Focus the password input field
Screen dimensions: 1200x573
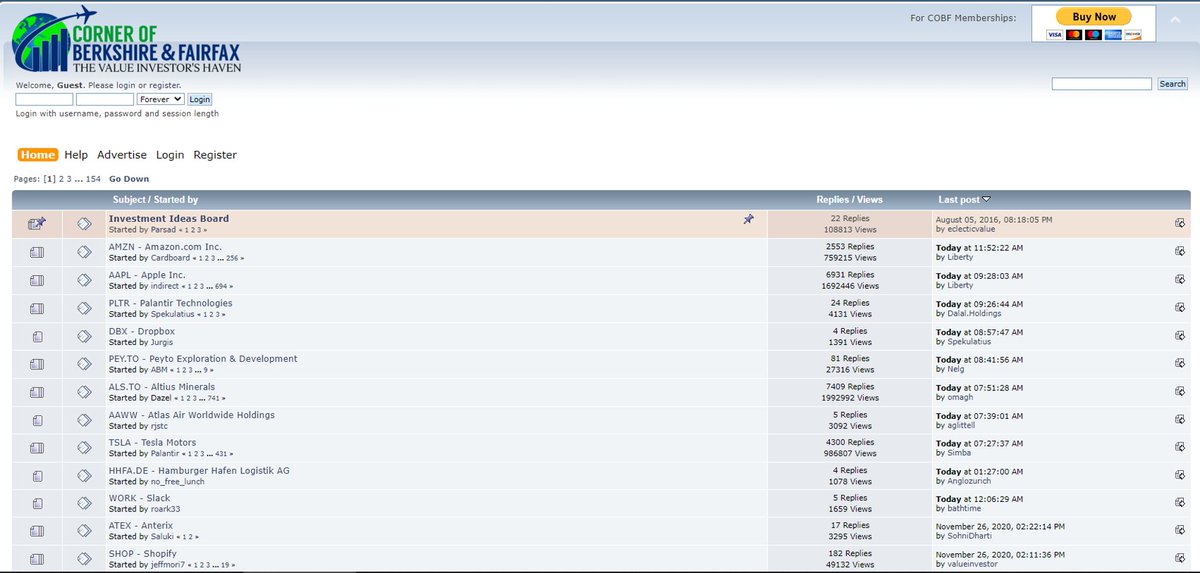coord(105,99)
